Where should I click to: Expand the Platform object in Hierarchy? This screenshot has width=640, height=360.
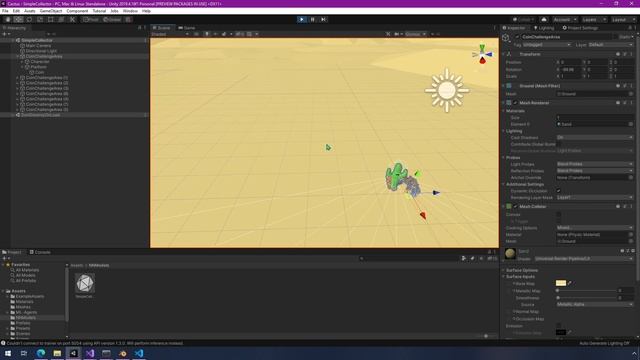coord(22,67)
